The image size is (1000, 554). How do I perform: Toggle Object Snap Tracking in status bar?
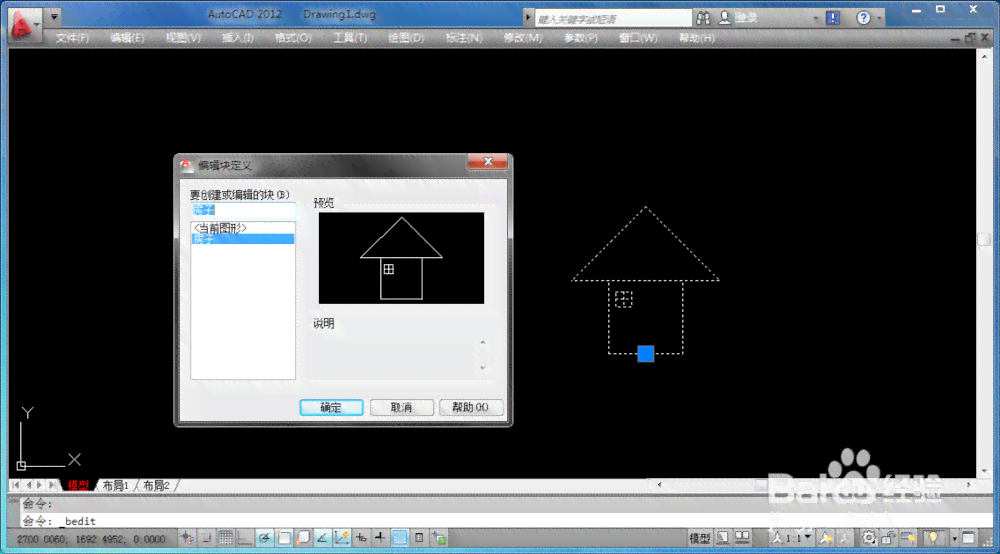click(x=322, y=538)
